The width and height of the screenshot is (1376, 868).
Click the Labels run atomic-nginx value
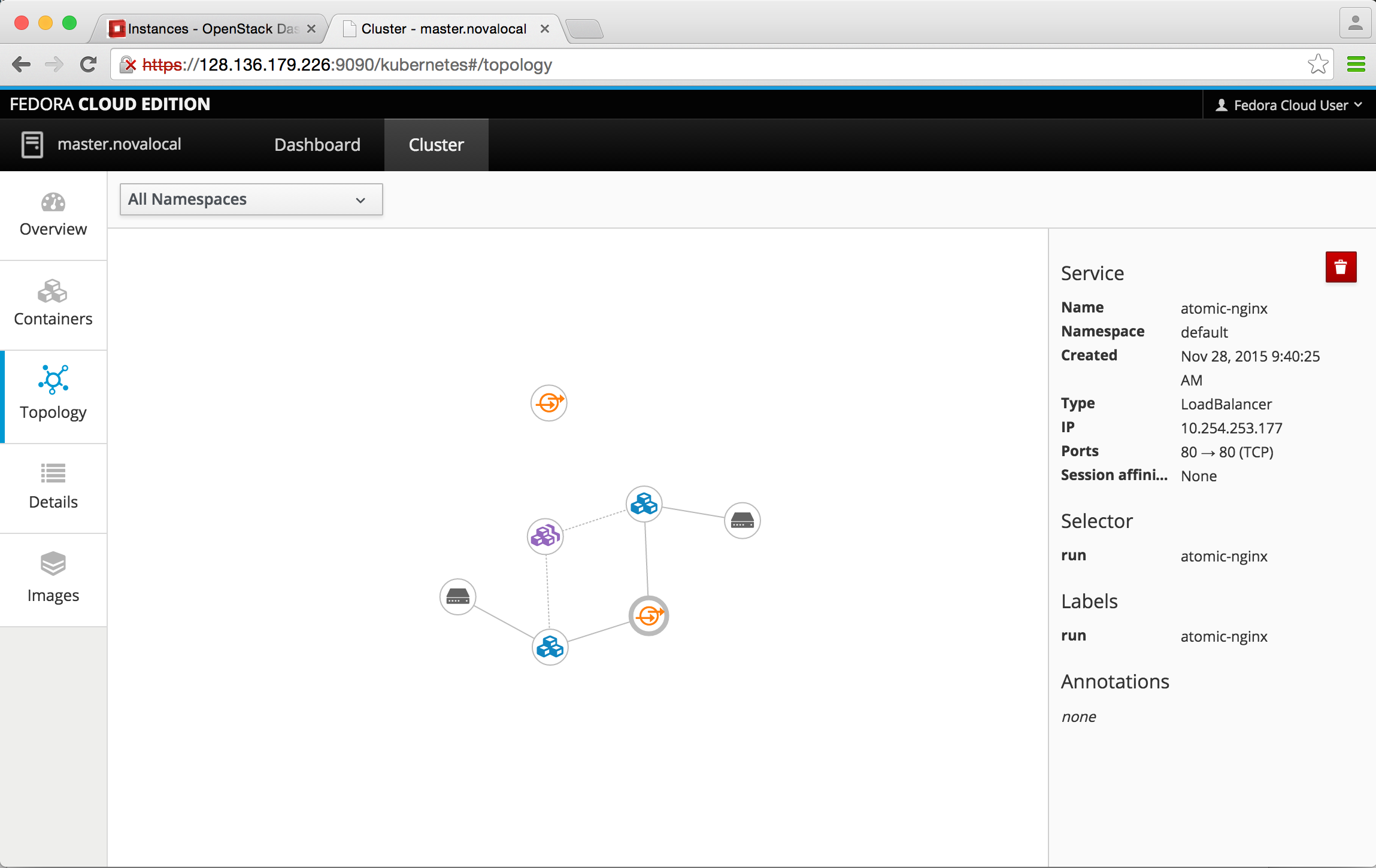1224,636
